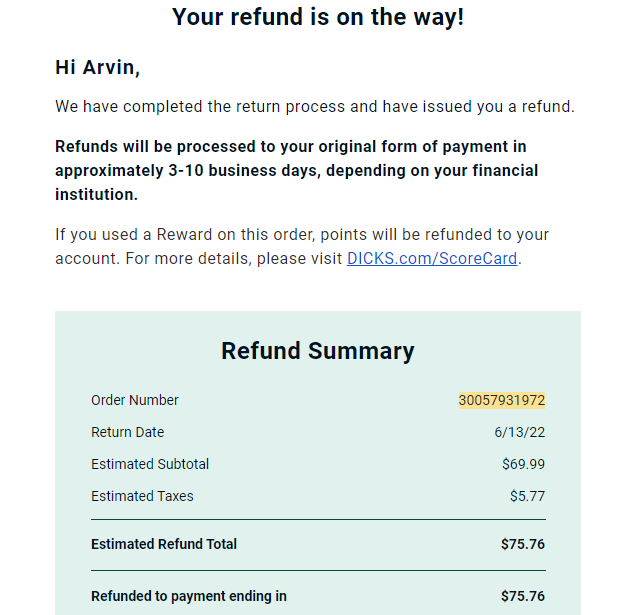
Task: Click the Estimated Refund Total label
Action: (x=164, y=544)
